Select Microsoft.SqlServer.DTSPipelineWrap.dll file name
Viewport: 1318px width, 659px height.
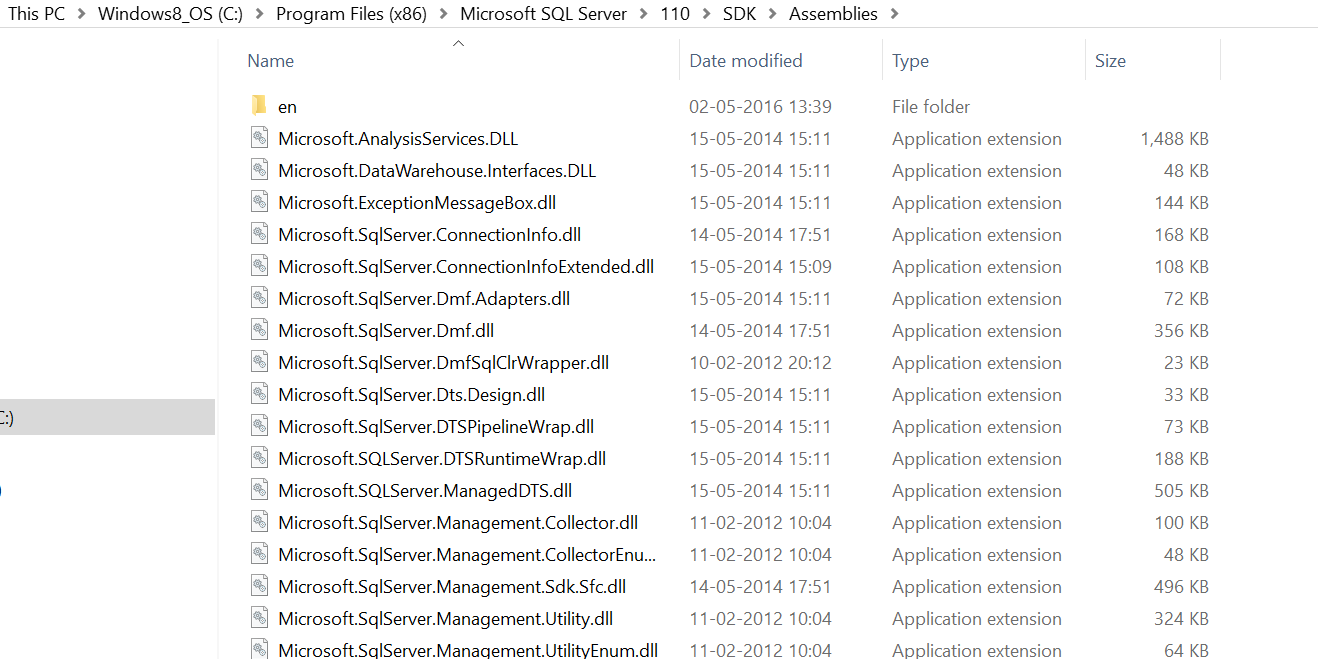click(x=436, y=427)
